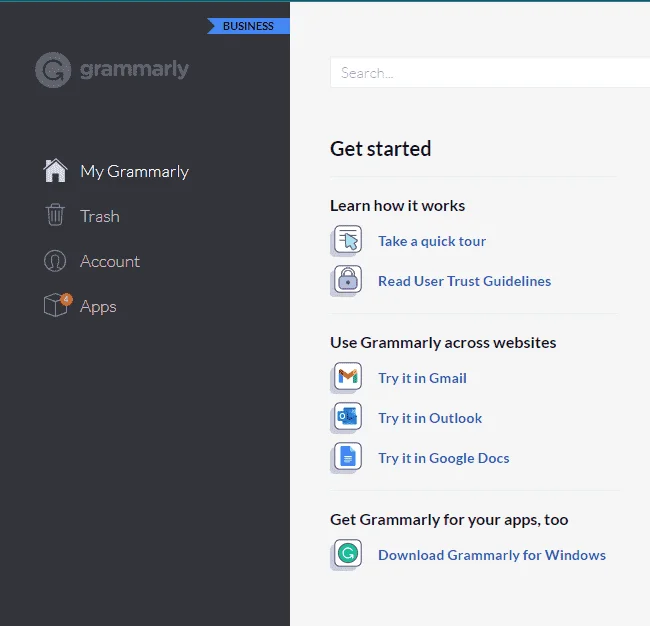The width and height of the screenshot is (650, 626).
Task: Click the grammarly wordmark in the sidebar
Action: [134, 70]
